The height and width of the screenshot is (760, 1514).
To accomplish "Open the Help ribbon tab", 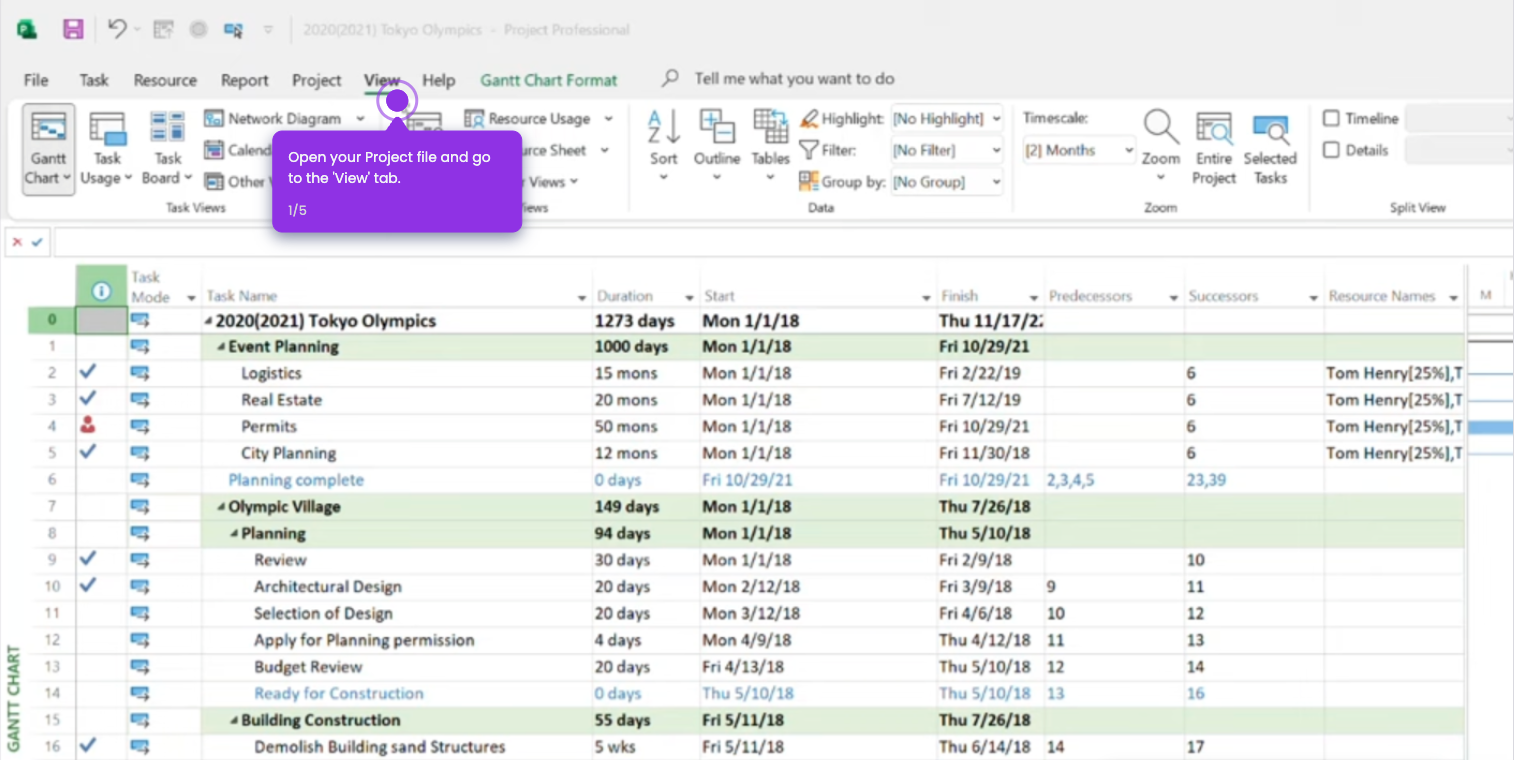I will click(x=438, y=80).
